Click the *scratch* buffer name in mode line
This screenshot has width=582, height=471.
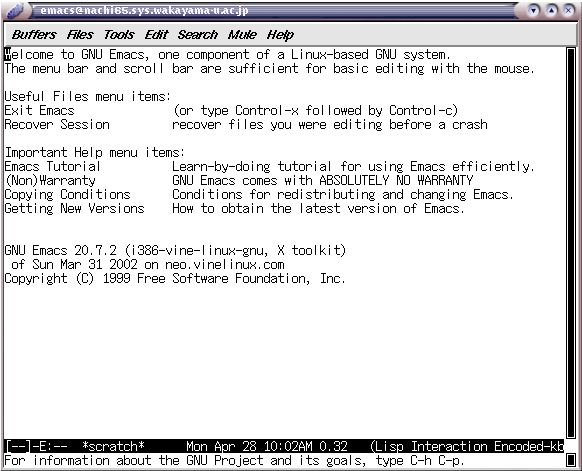pyautogui.click(x=113, y=446)
